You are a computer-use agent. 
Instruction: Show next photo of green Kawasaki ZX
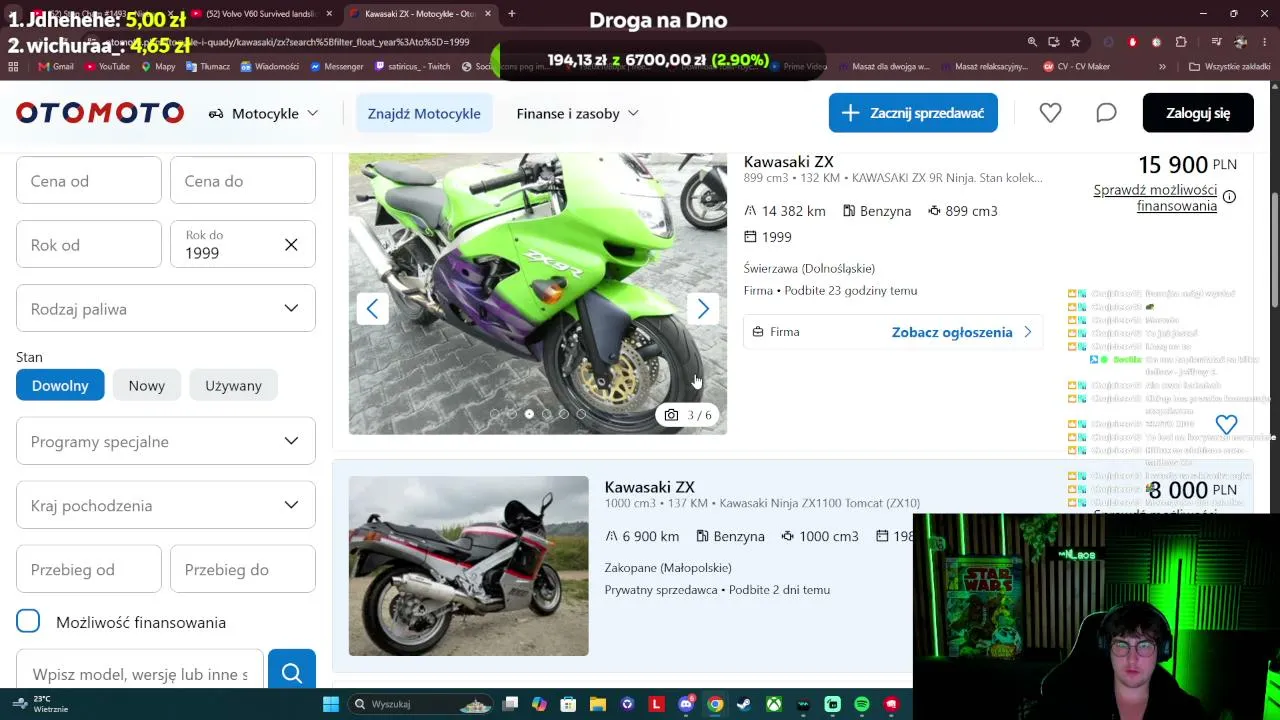703,309
